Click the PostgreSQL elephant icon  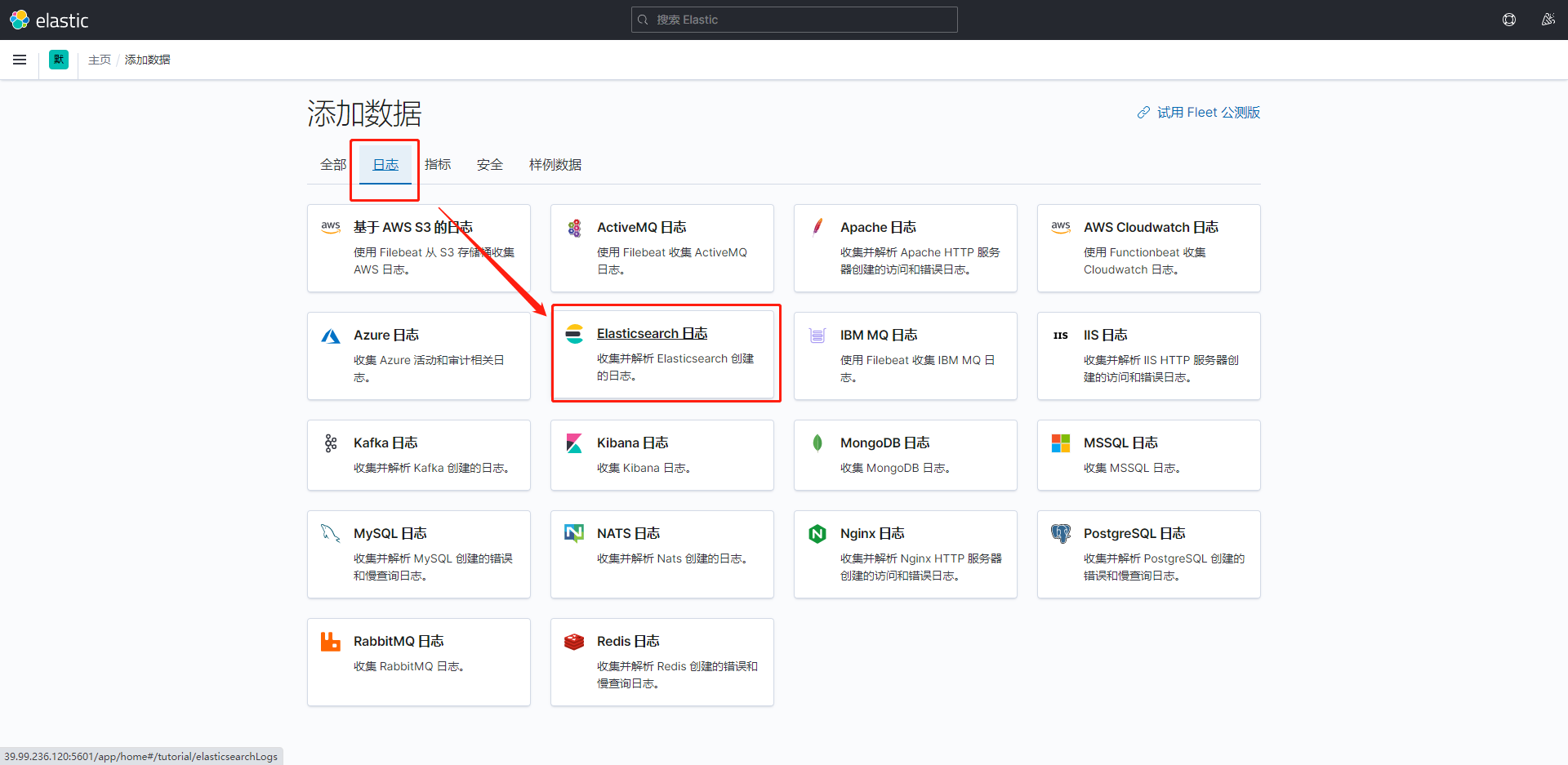coord(1061,534)
